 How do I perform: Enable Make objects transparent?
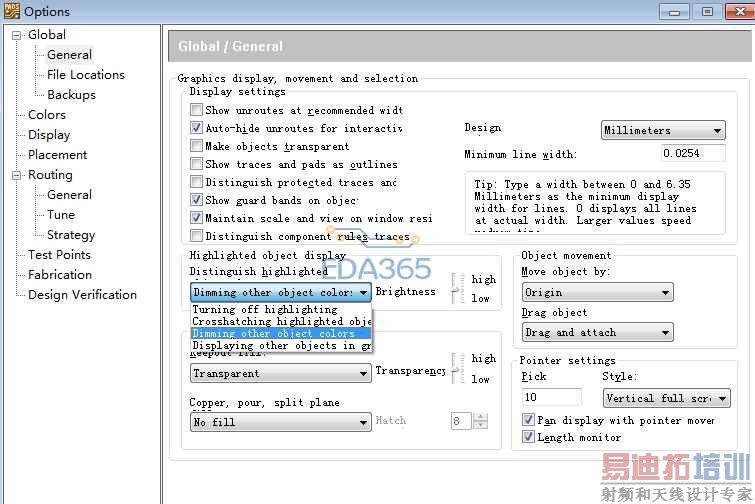[x=196, y=146]
